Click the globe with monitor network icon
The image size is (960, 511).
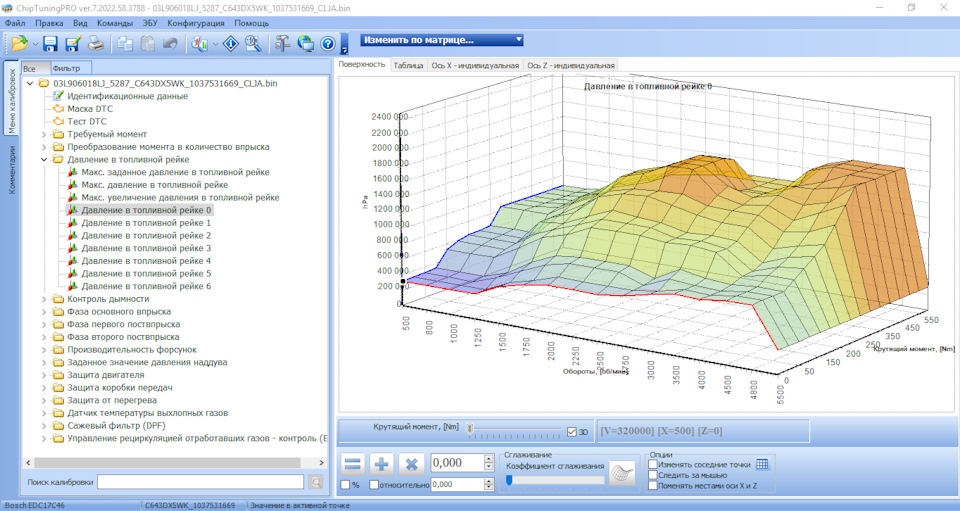pyautogui.click(x=306, y=43)
